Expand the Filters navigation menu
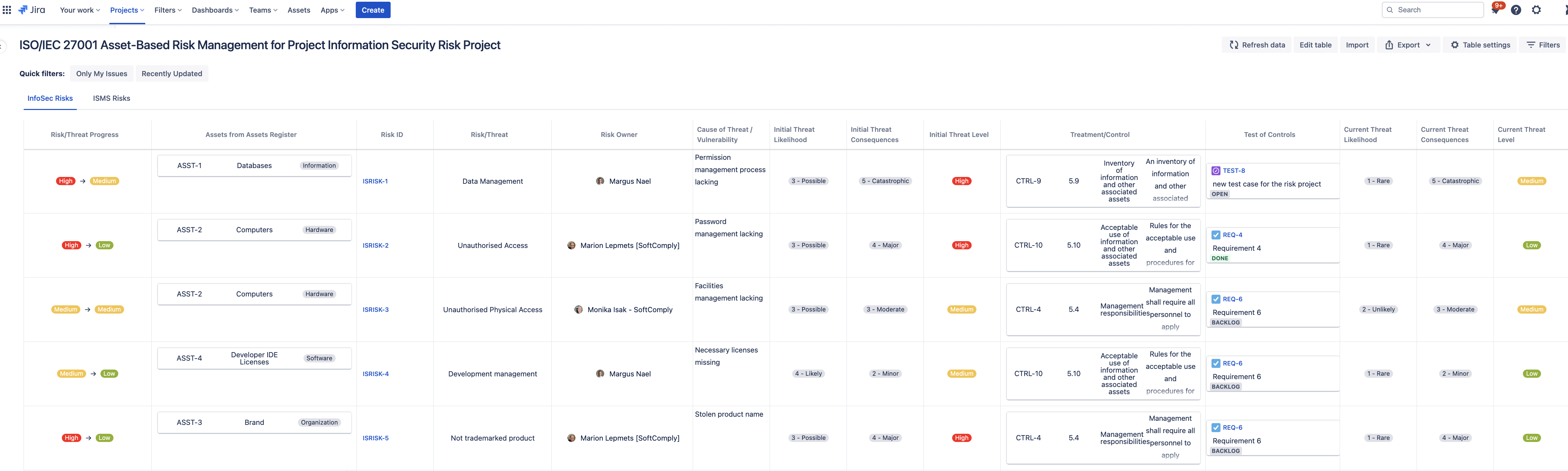Image resolution: width=1568 pixels, height=471 pixels. (x=168, y=10)
